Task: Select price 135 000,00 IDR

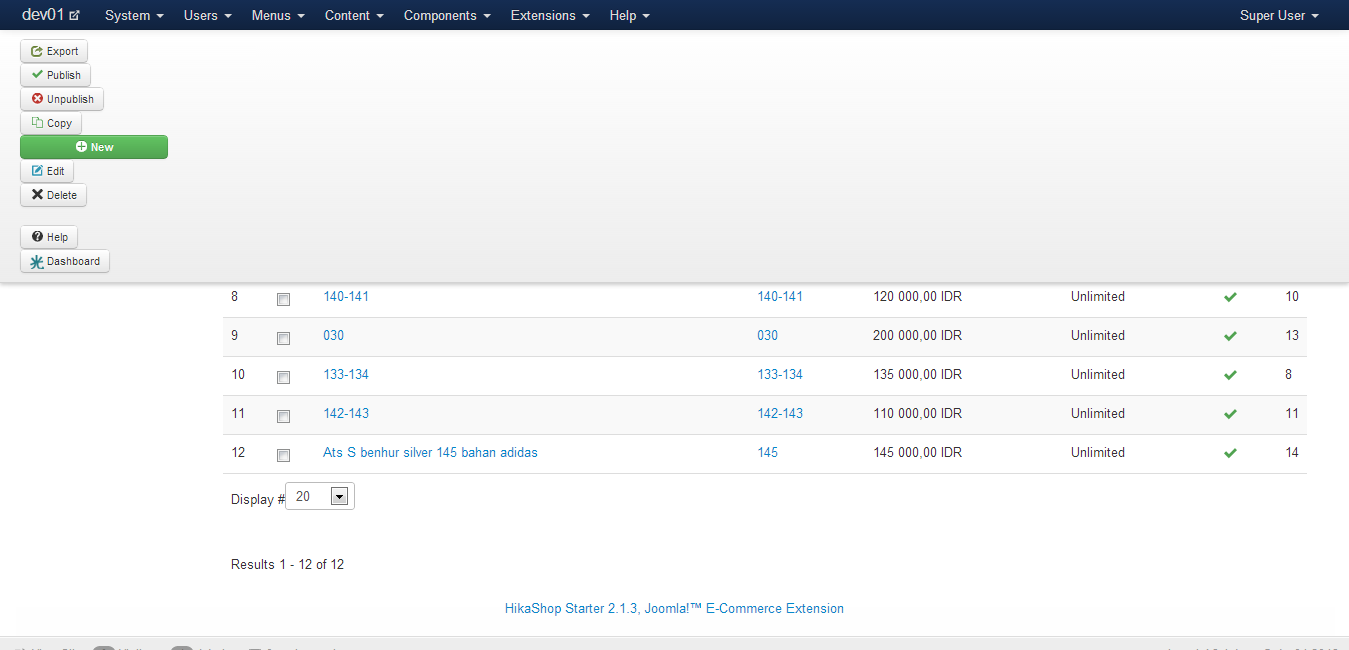Action: coord(917,374)
